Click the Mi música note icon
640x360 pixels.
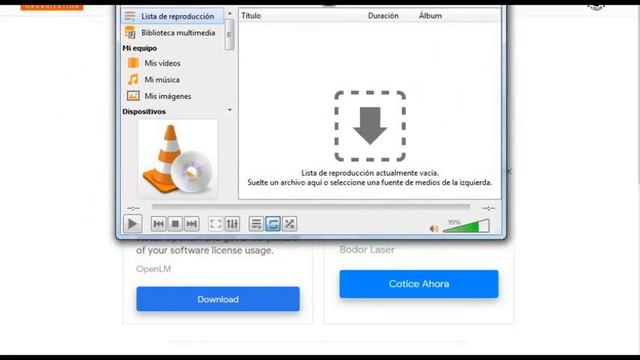(133, 79)
